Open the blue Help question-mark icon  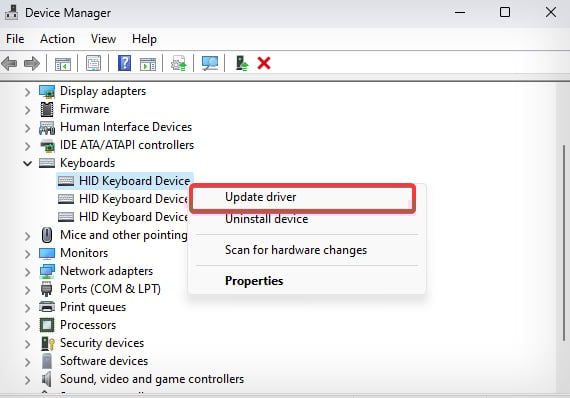click(x=124, y=63)
